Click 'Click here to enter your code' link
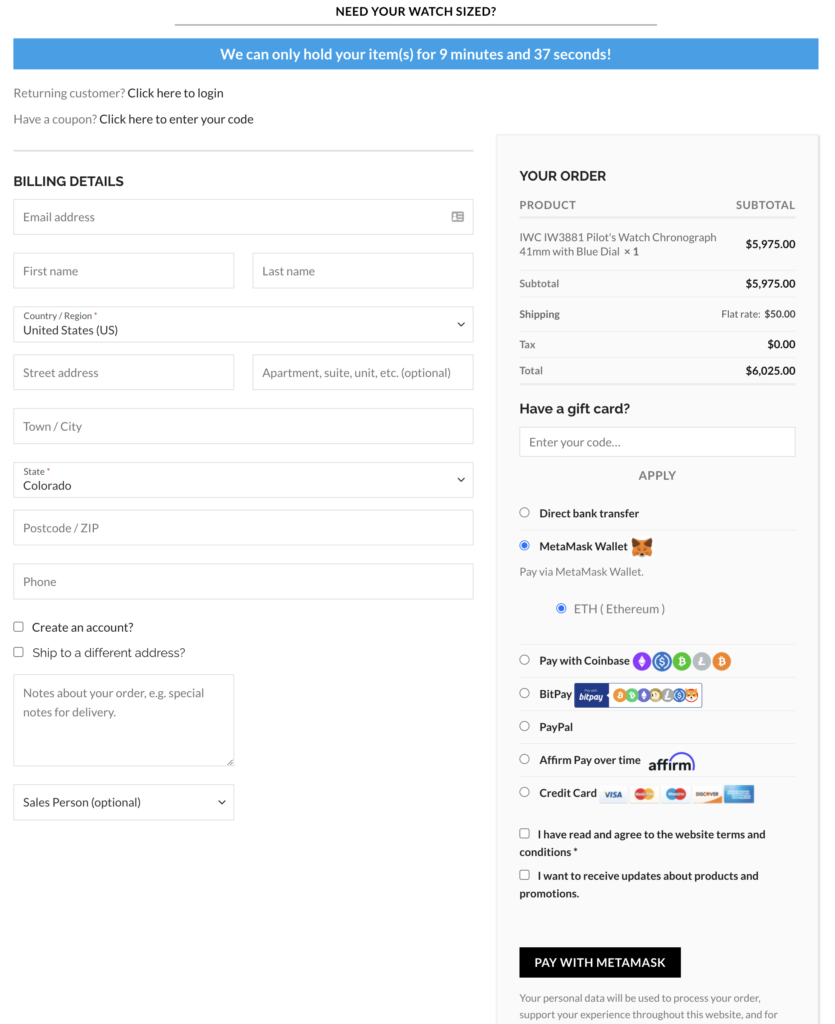 (x=176, y=119)
